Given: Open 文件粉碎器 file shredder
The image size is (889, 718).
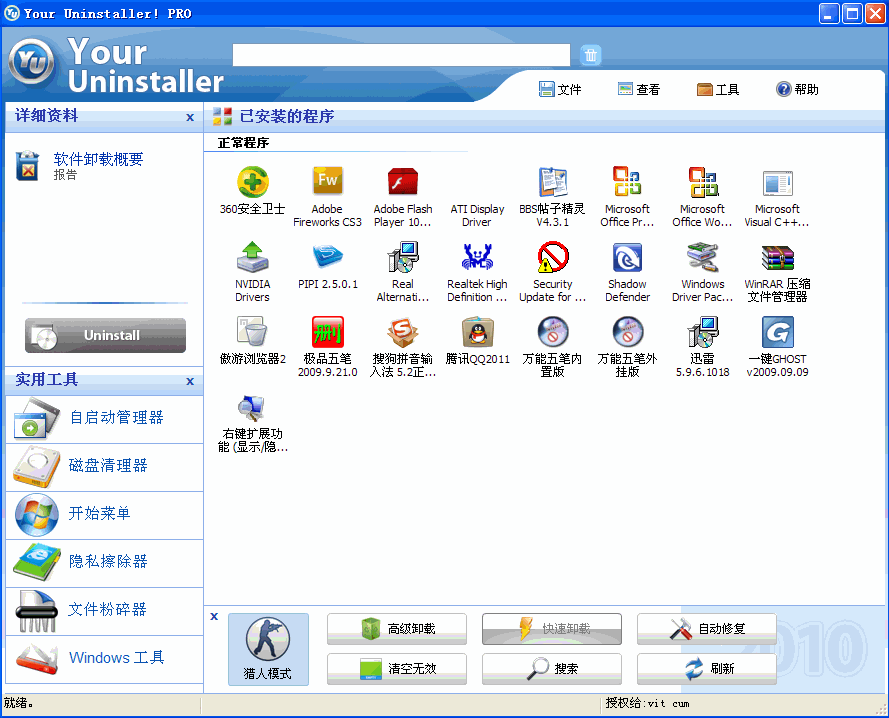Looking at the screenshot, I should (x=104, y=611).
